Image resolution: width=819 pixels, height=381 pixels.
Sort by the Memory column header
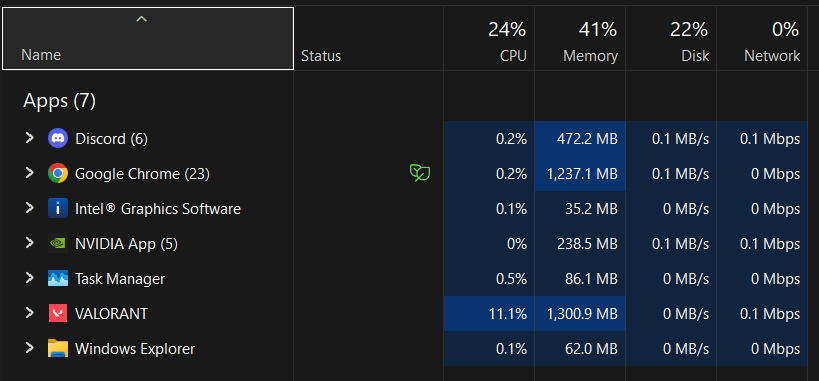click(580, 38)
